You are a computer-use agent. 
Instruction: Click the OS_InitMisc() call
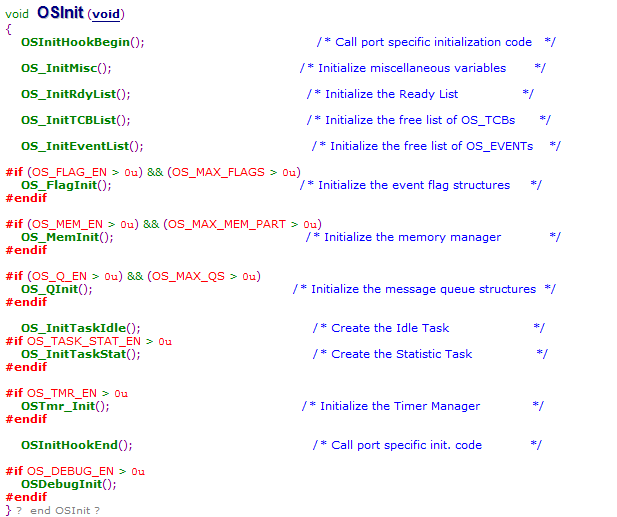(66, 68)
